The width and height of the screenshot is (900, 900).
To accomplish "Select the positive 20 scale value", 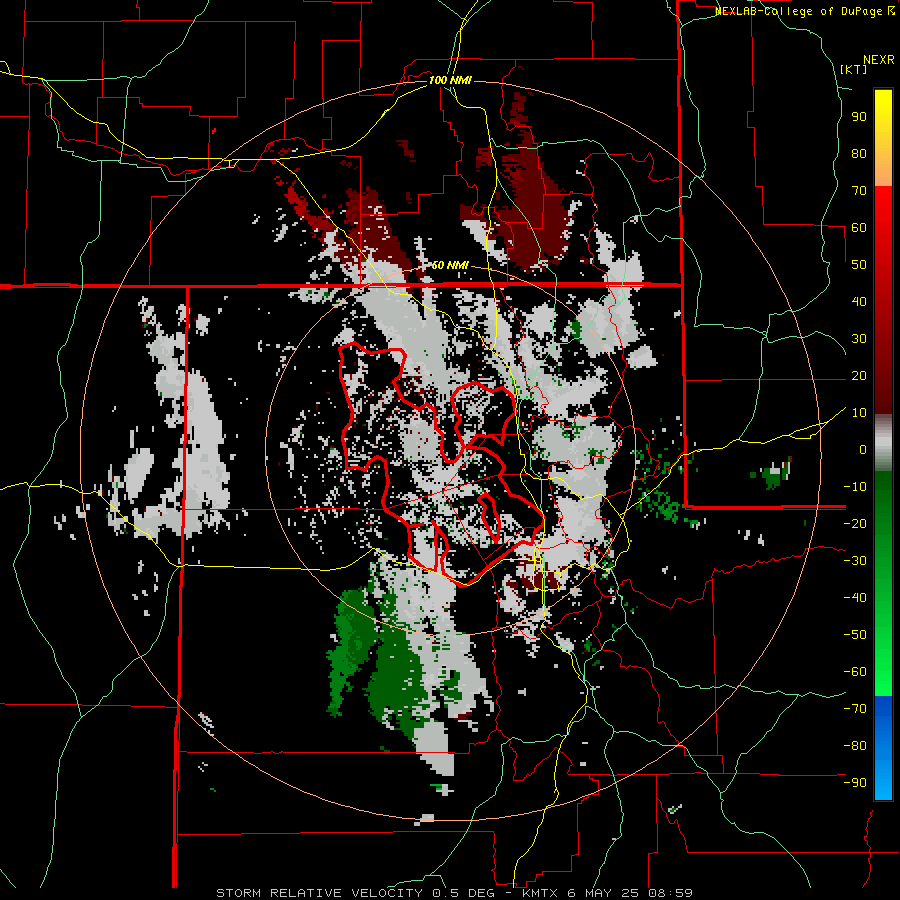I will pyautogui.click(x=859, y=376).
